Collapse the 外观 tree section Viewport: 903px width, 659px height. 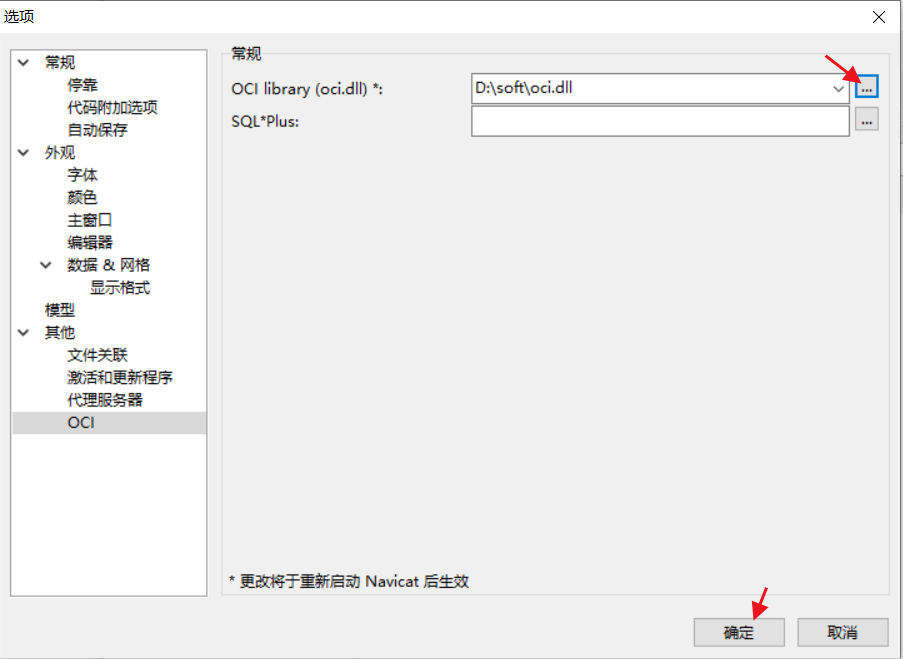[x=24, y=153]
